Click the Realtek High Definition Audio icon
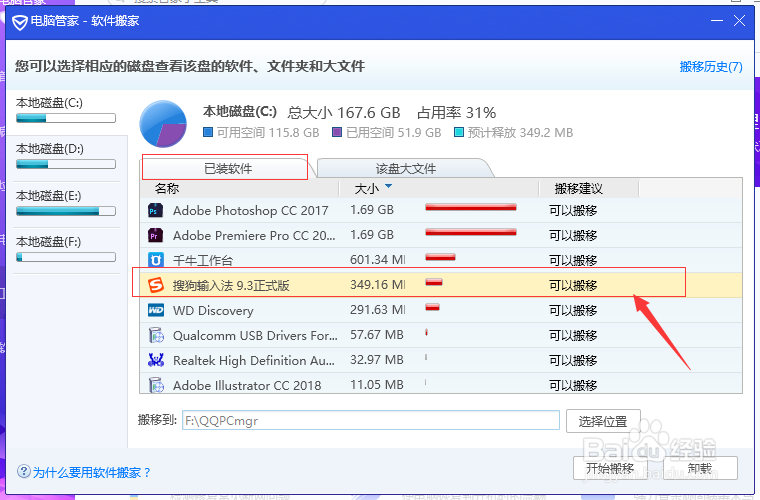The width and height of the screenshot is (760, 500). [156, 360]
